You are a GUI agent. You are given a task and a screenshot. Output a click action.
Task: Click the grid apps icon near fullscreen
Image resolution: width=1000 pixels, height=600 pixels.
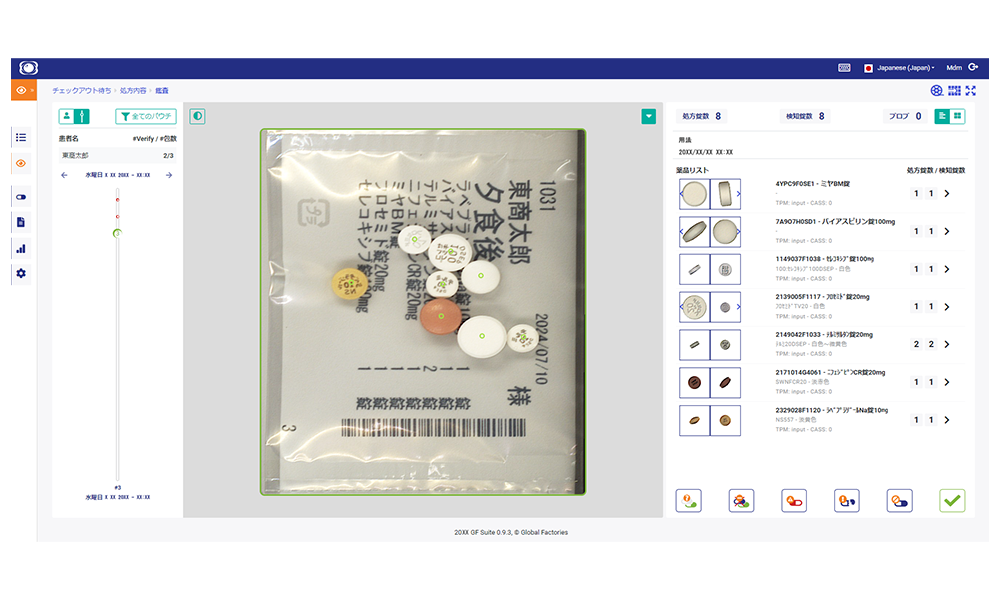[954, 91]
